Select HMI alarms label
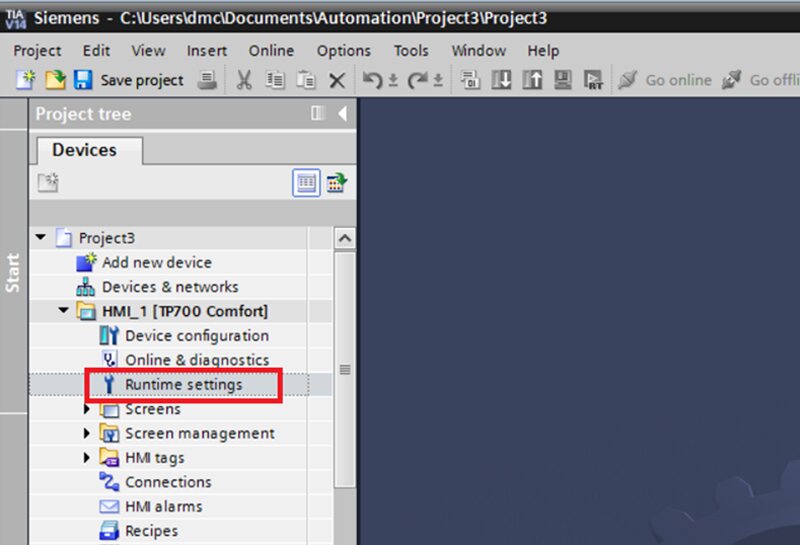 (x=164, y=506)
